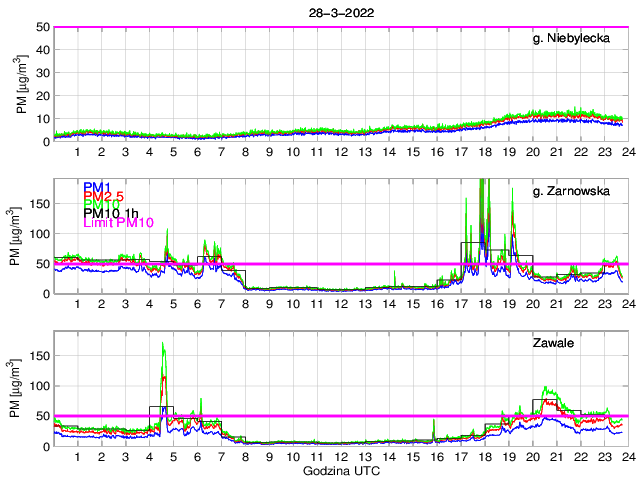Image resolution: width=640 pixels, height=480 pixels.
Task: Select the 100 y-axis tick in Zarnowska plot
Action: click(x=39, y=233)
